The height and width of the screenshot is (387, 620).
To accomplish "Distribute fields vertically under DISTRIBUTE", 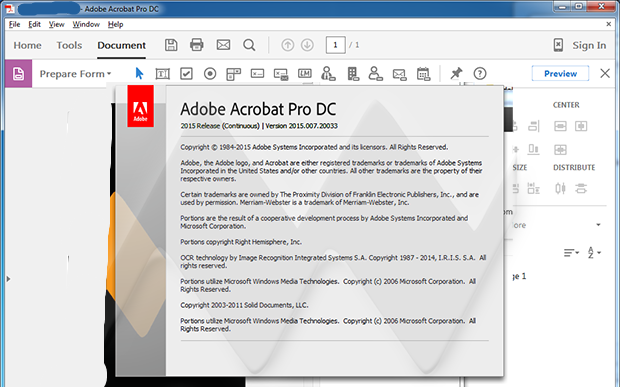I will click(581, 188).
